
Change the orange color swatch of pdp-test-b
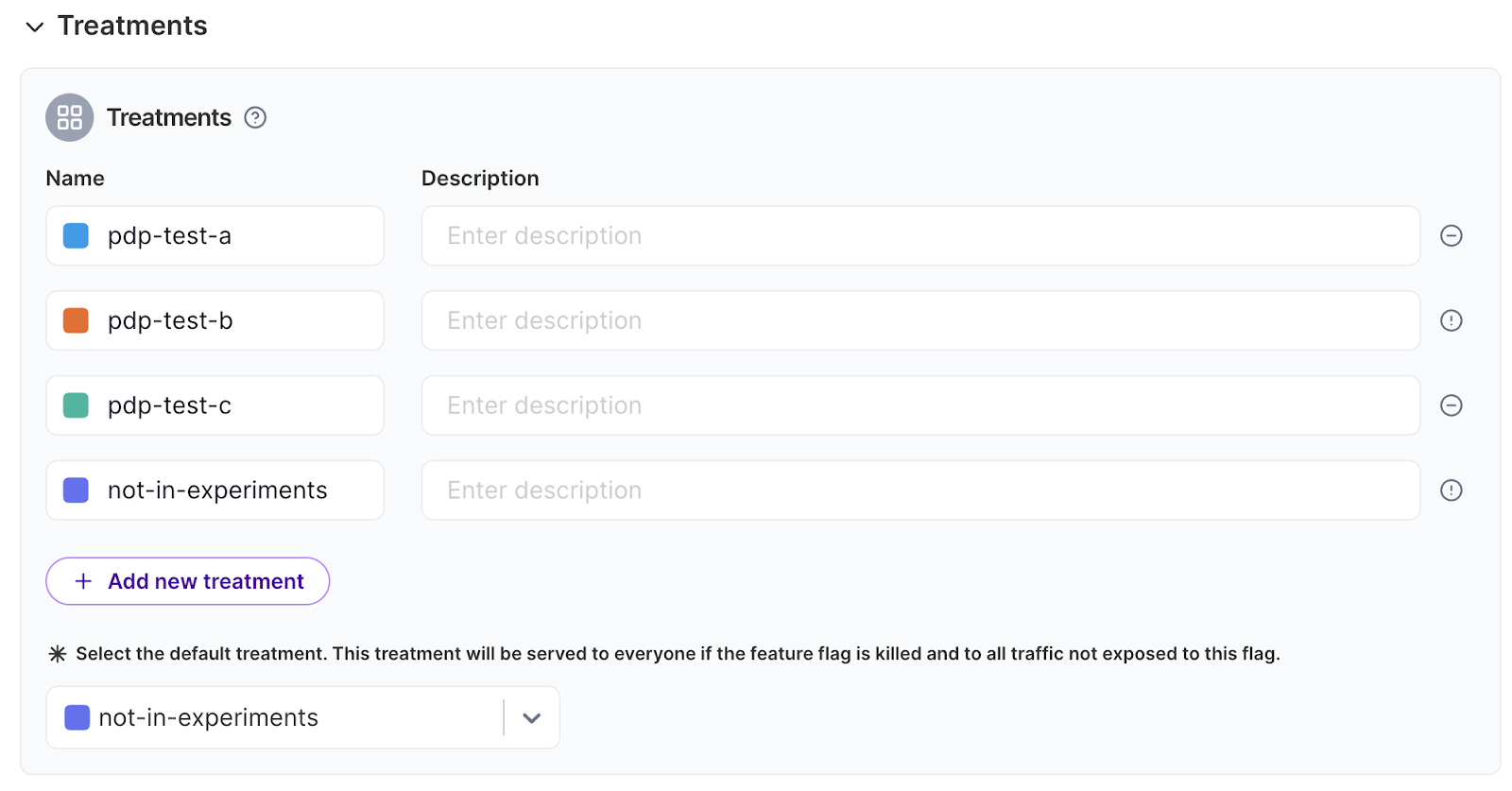(x=76, y=321)
